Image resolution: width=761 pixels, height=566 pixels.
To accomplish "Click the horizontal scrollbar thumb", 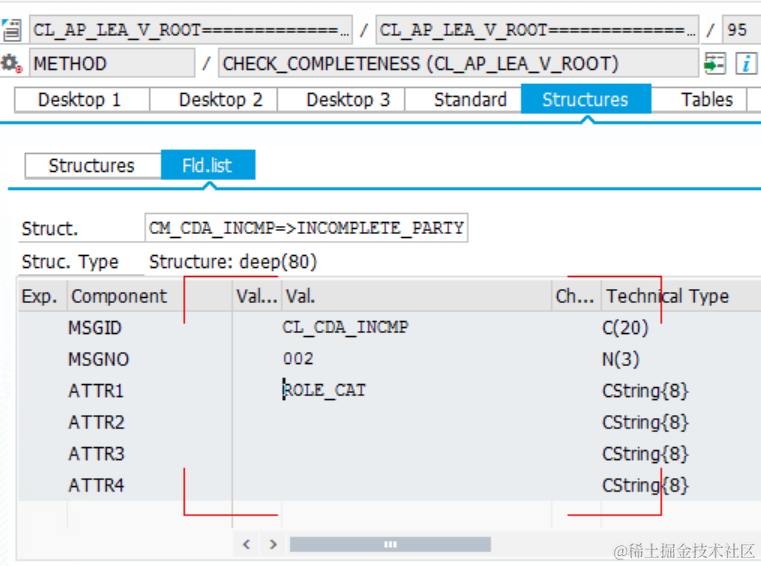I will 390,544.
